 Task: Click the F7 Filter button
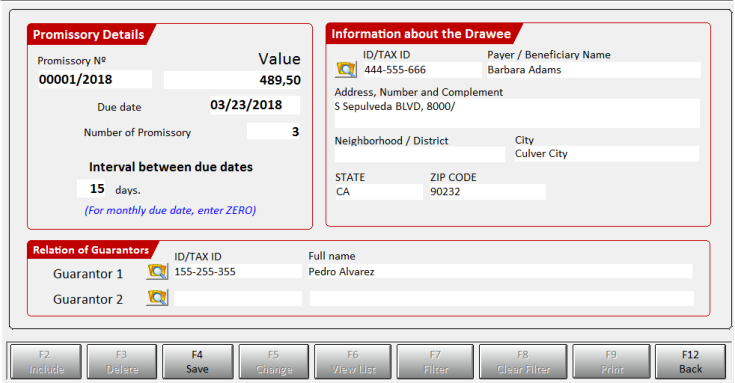435,361
